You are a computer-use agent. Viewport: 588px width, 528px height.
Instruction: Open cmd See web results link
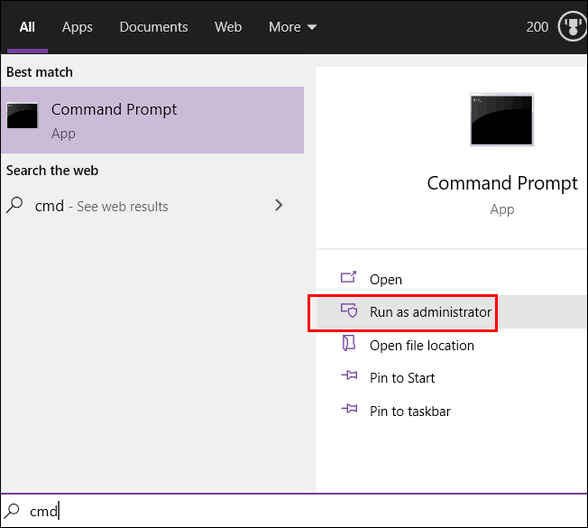point(101,206)
